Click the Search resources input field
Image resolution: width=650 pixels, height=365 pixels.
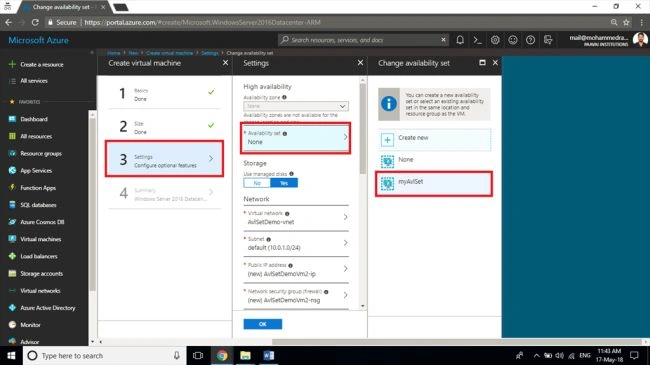(x=363, y=40)
